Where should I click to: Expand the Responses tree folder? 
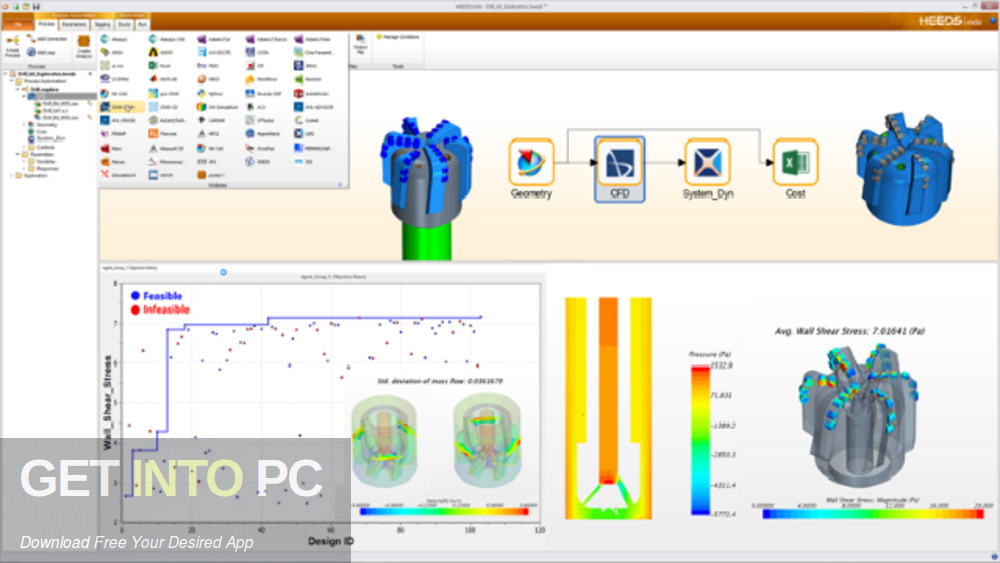pos(24,169)
